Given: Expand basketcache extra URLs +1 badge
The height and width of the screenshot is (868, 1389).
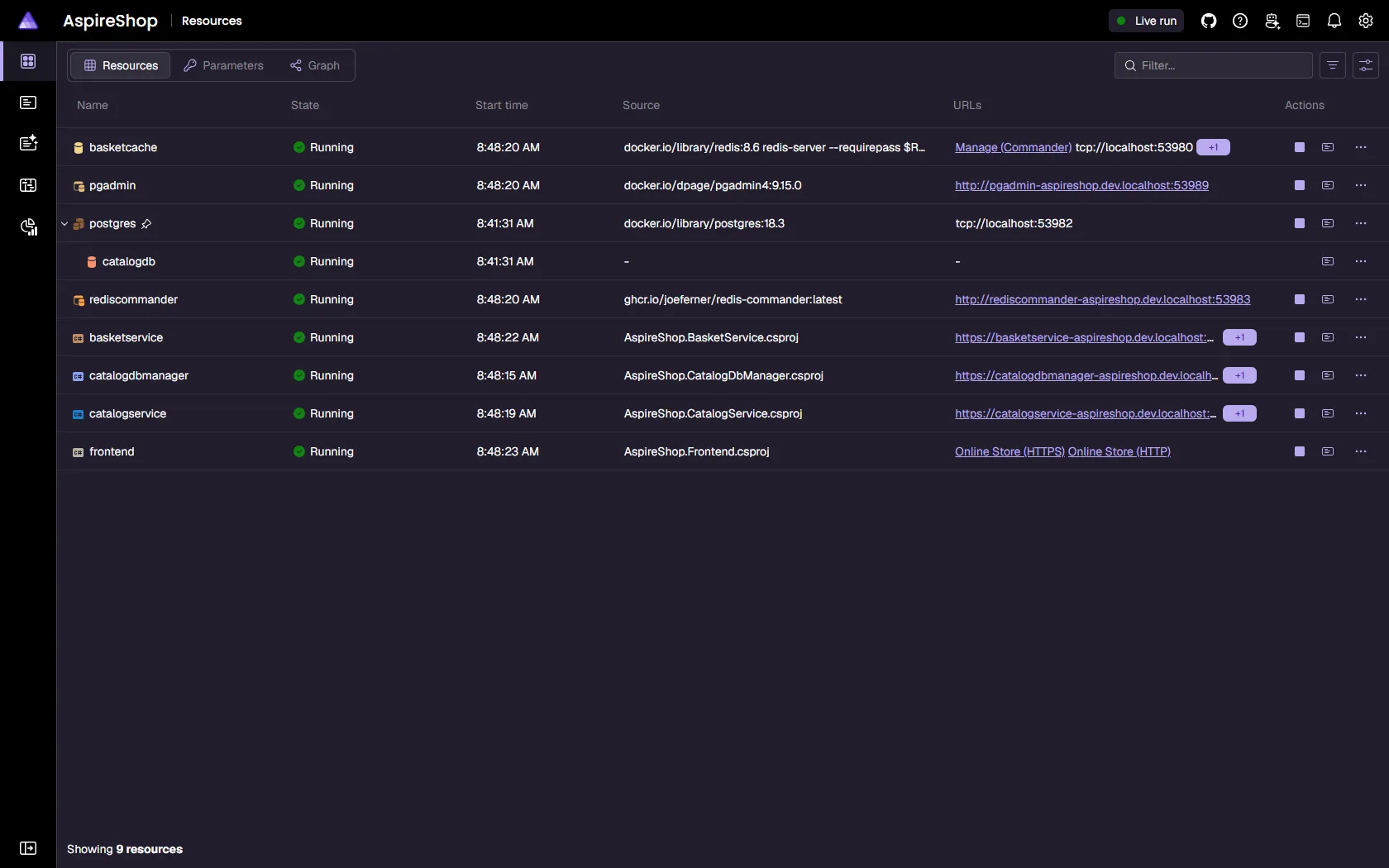Looking at the screenshot, I should point(1213,147).
